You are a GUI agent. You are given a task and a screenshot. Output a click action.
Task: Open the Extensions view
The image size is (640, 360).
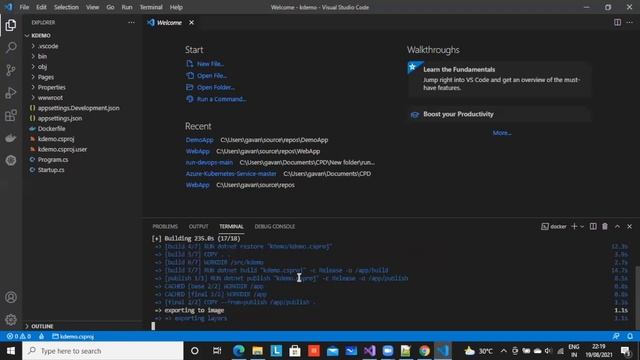[11, 116]
